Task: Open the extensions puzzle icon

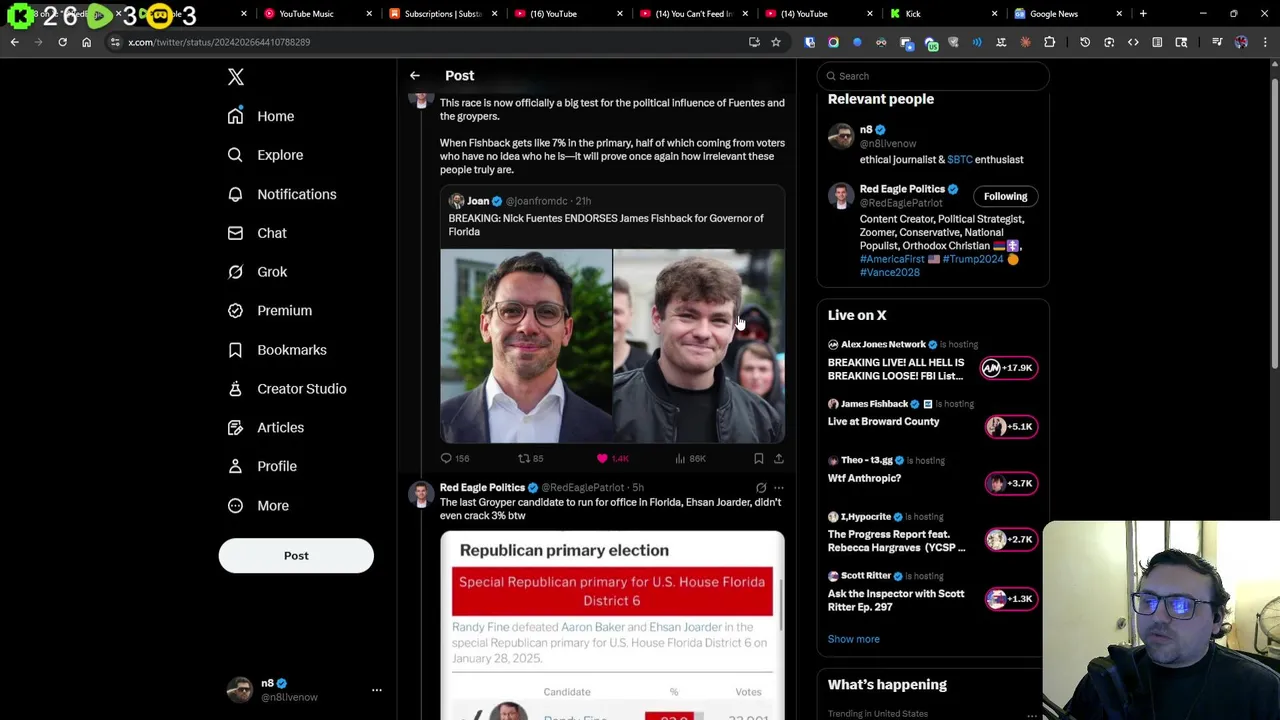Action: 1049,42
